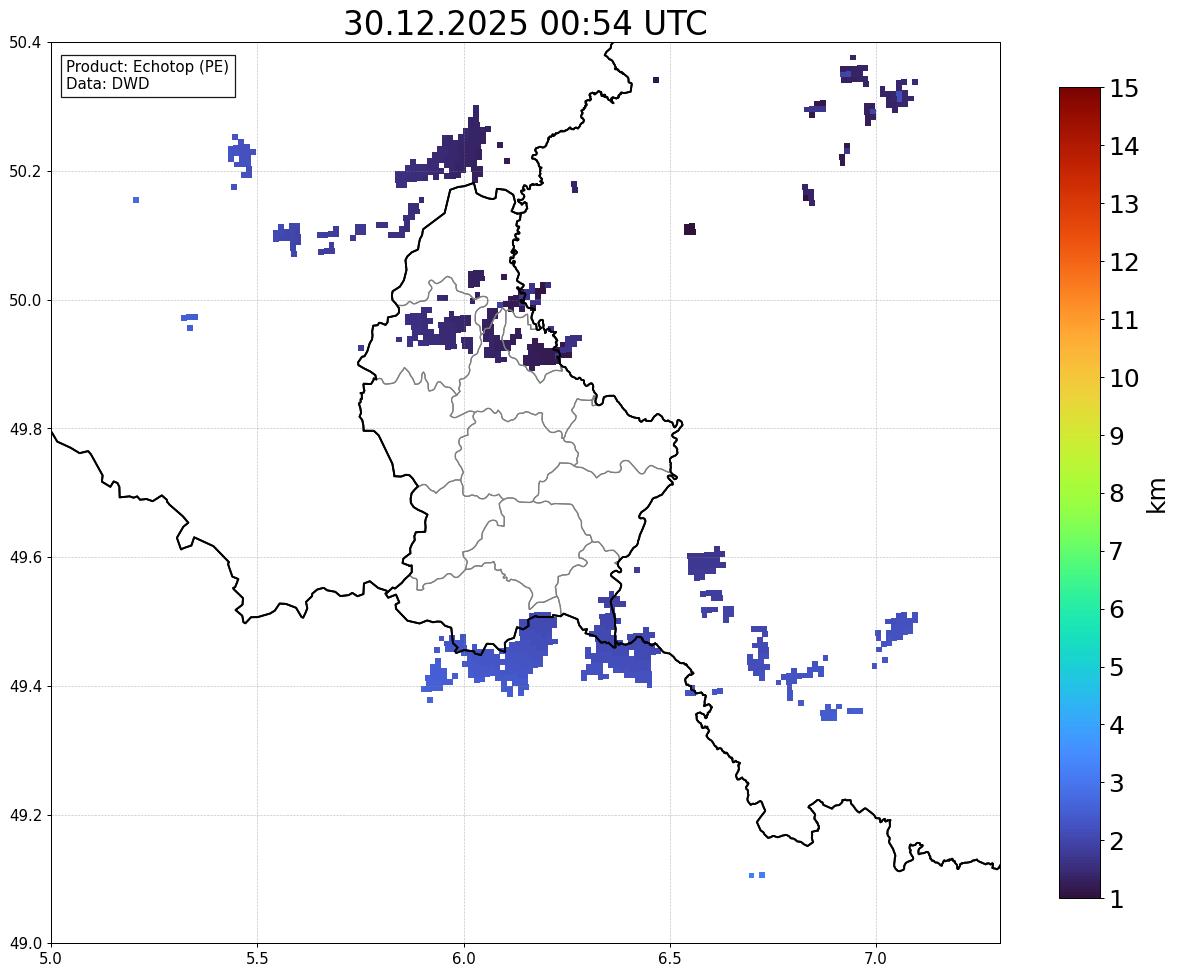Viewport: 1178px width, 976px height.
Task: Click the colorbar unit label 'km'
Action: [1157, 495]
